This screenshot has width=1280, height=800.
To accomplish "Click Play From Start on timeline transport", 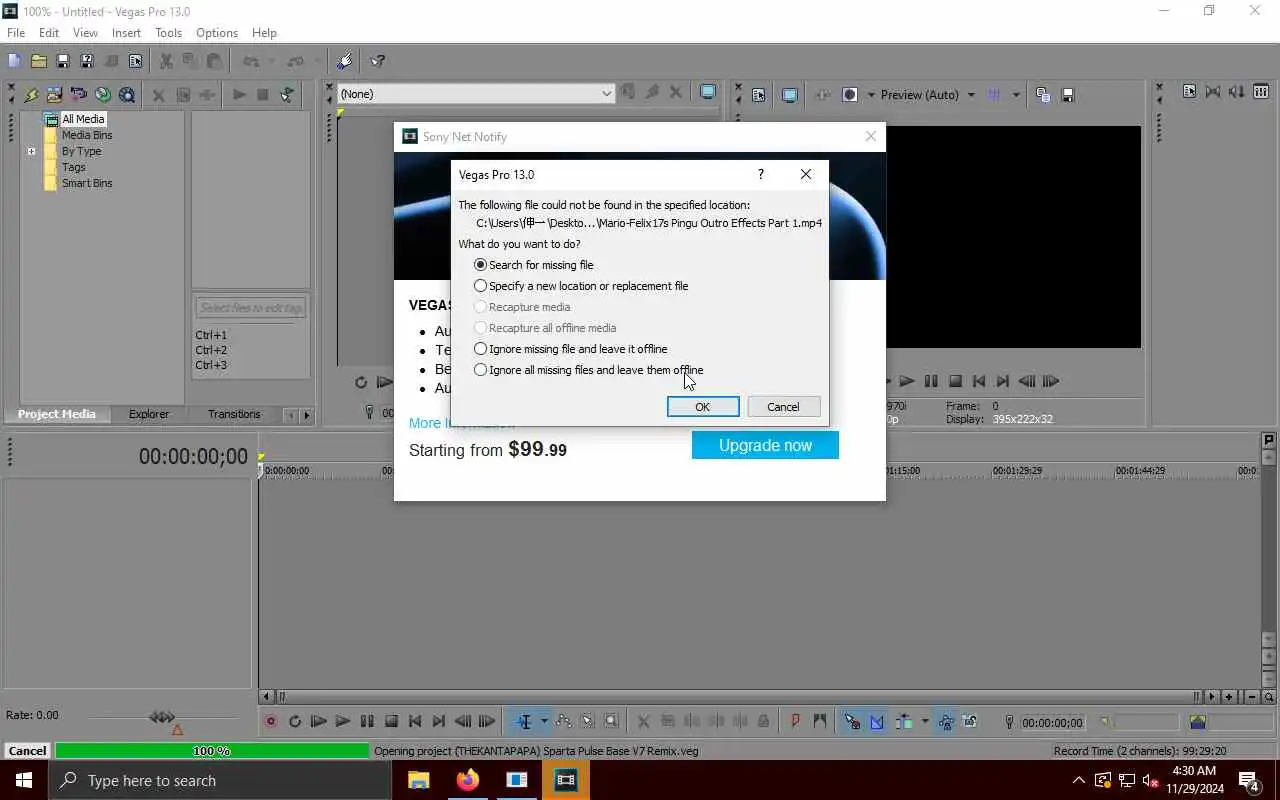I will 319,721.
